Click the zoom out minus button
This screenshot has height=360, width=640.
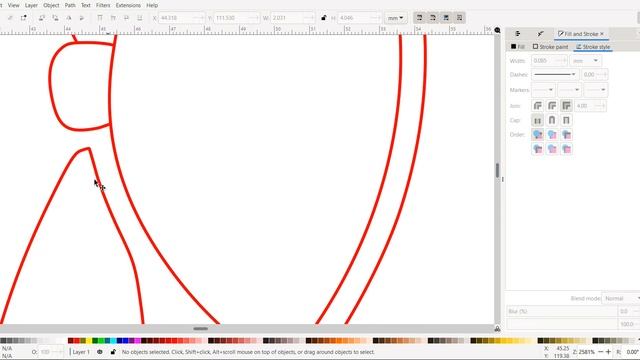pos(600,352)
